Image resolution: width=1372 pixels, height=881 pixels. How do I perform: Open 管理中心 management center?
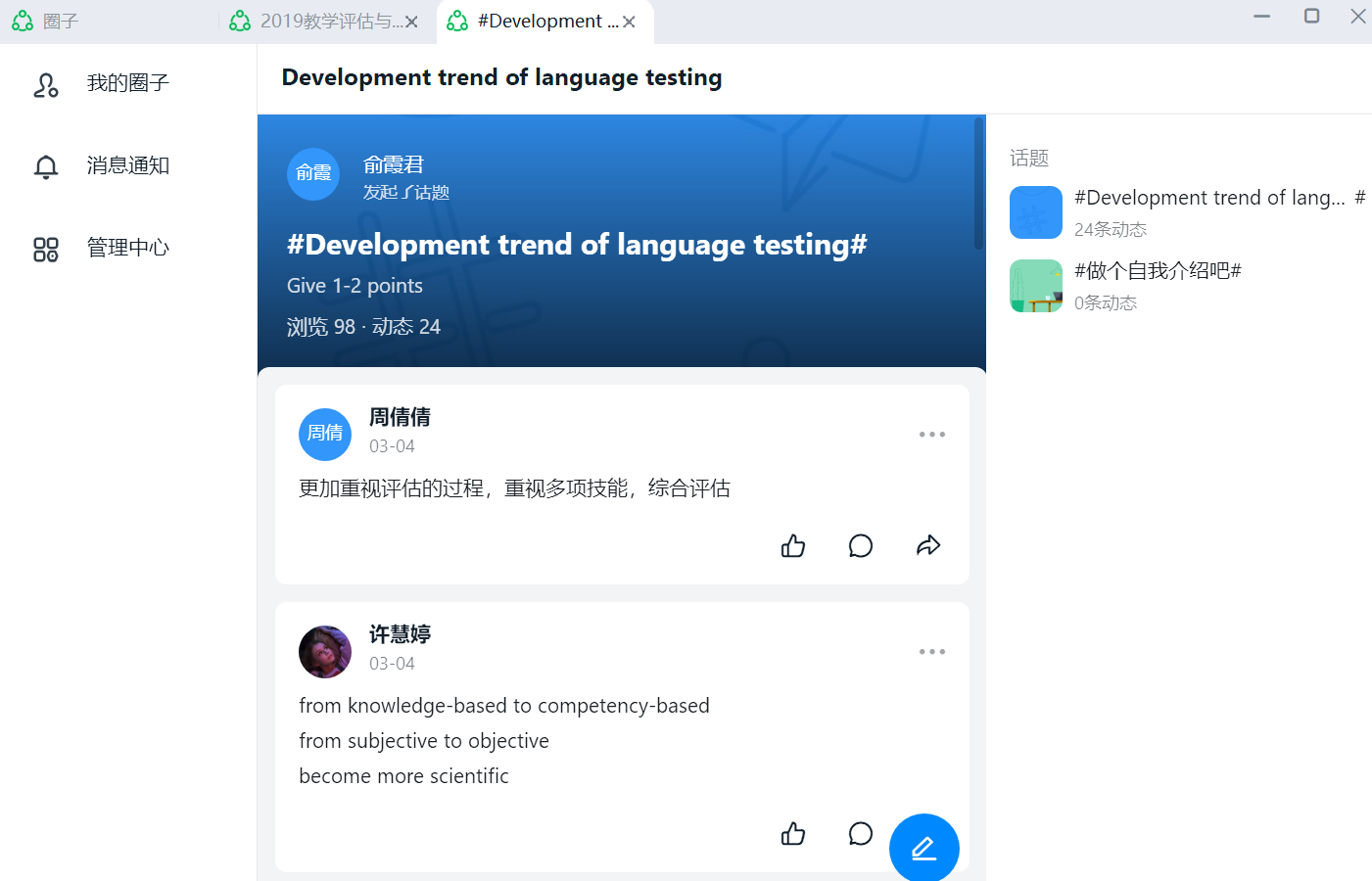127,249
